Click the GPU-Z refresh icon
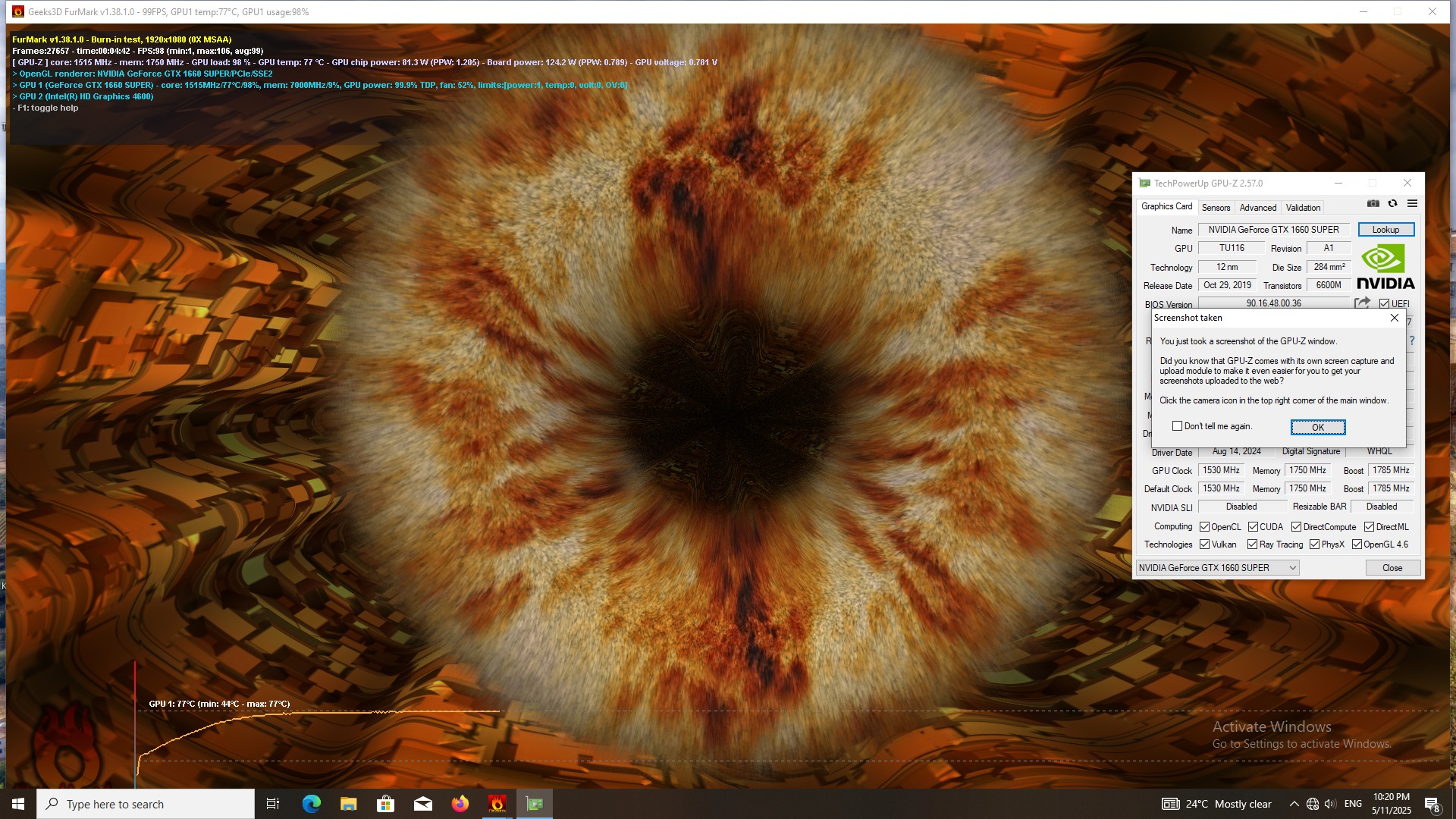The image size is (1456, 819). point(1392,203)
